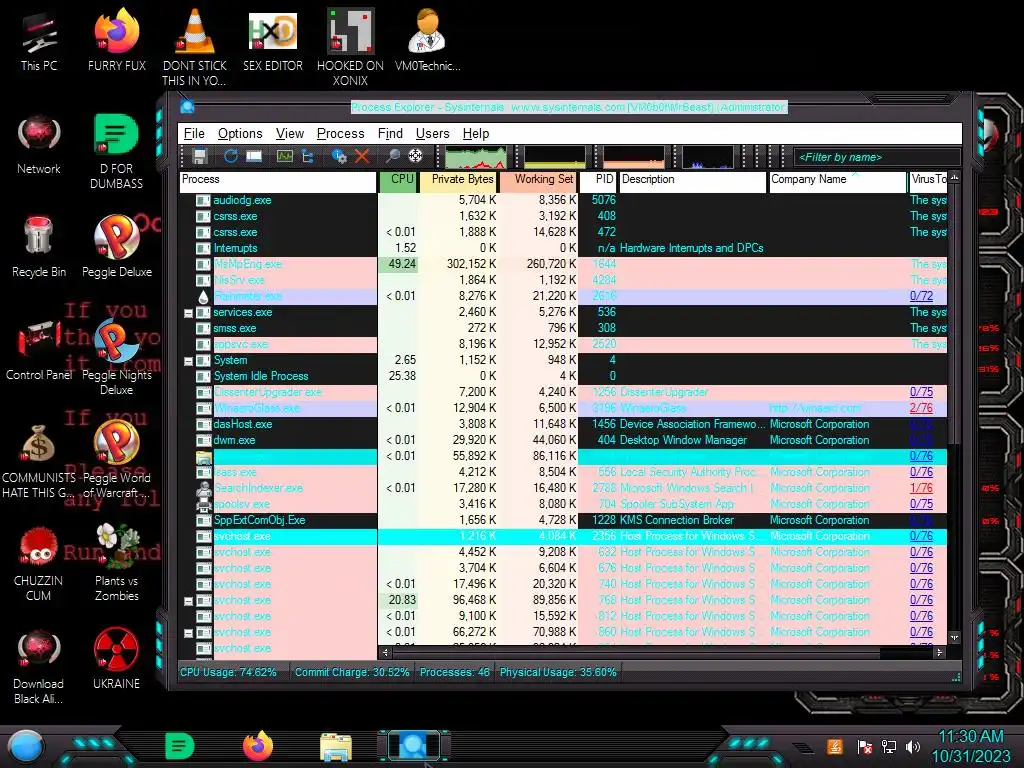The image size is (1024, 768).
Task: Open the Options menu
Action: (240, 133)
